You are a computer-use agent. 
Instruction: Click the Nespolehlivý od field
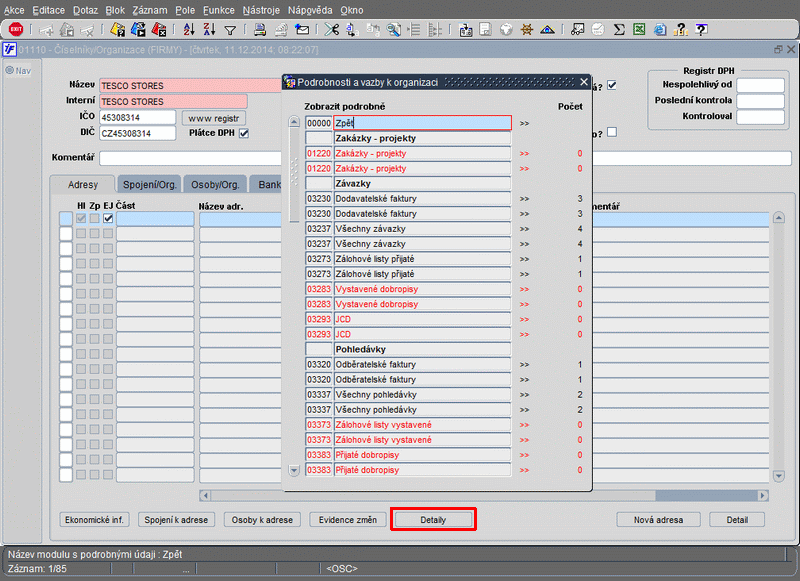click(760, 85)
